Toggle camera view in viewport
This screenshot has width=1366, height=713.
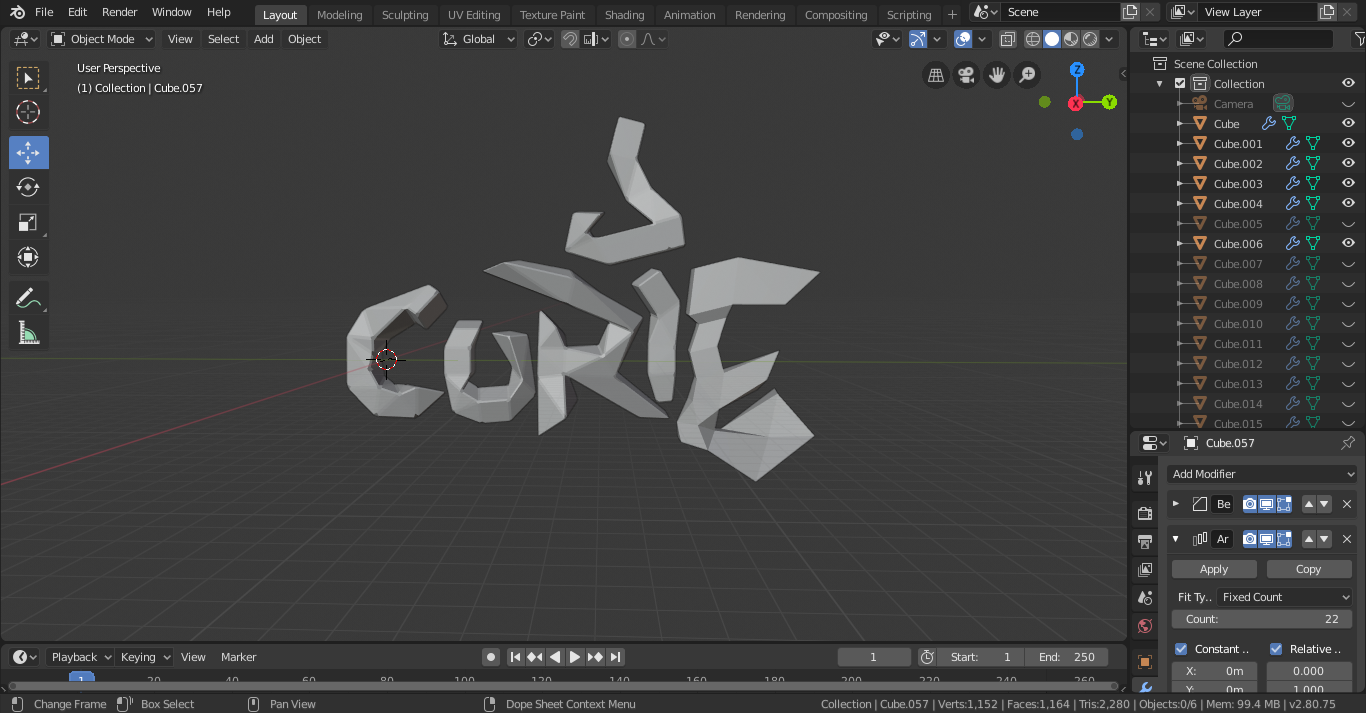point(966,75)
